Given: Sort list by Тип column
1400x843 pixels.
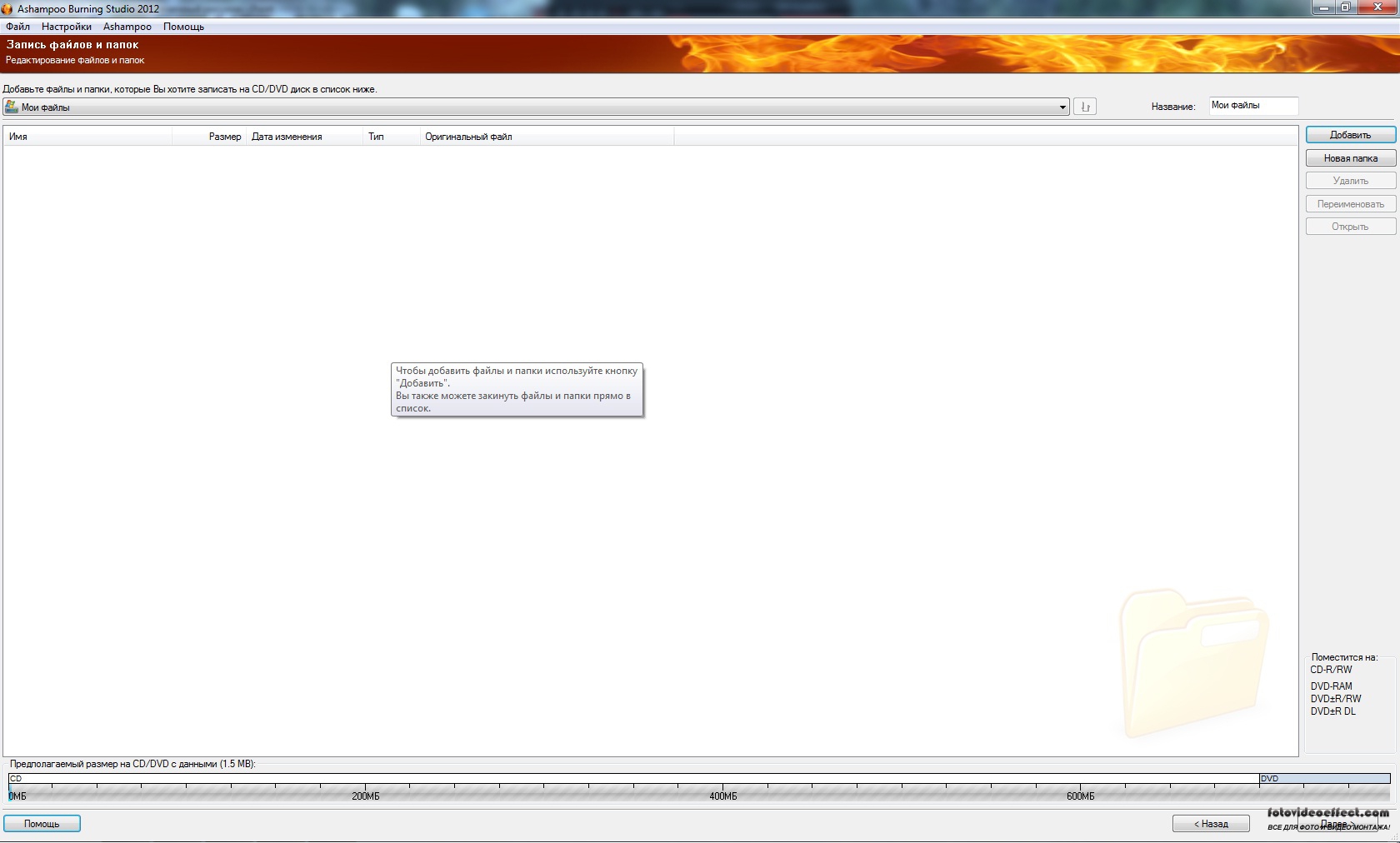Looking at the screenshot, I should [392, 137].
